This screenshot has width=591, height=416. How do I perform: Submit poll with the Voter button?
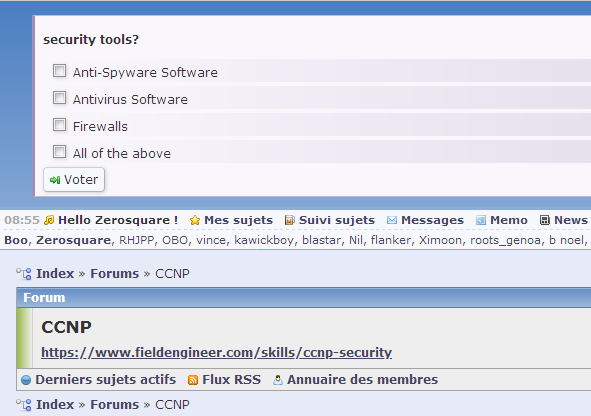pos(74,180)
